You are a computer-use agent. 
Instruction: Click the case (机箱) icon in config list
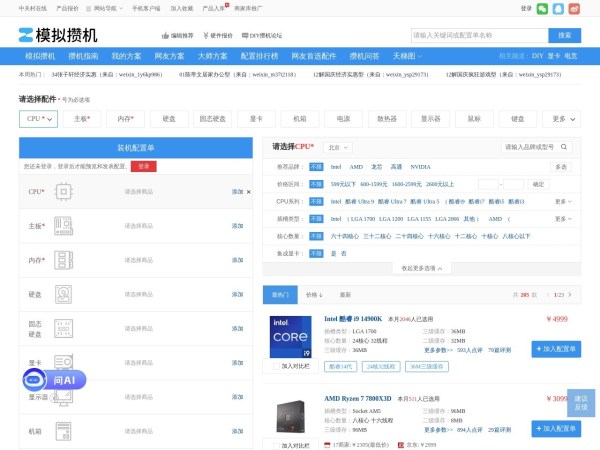64,431
